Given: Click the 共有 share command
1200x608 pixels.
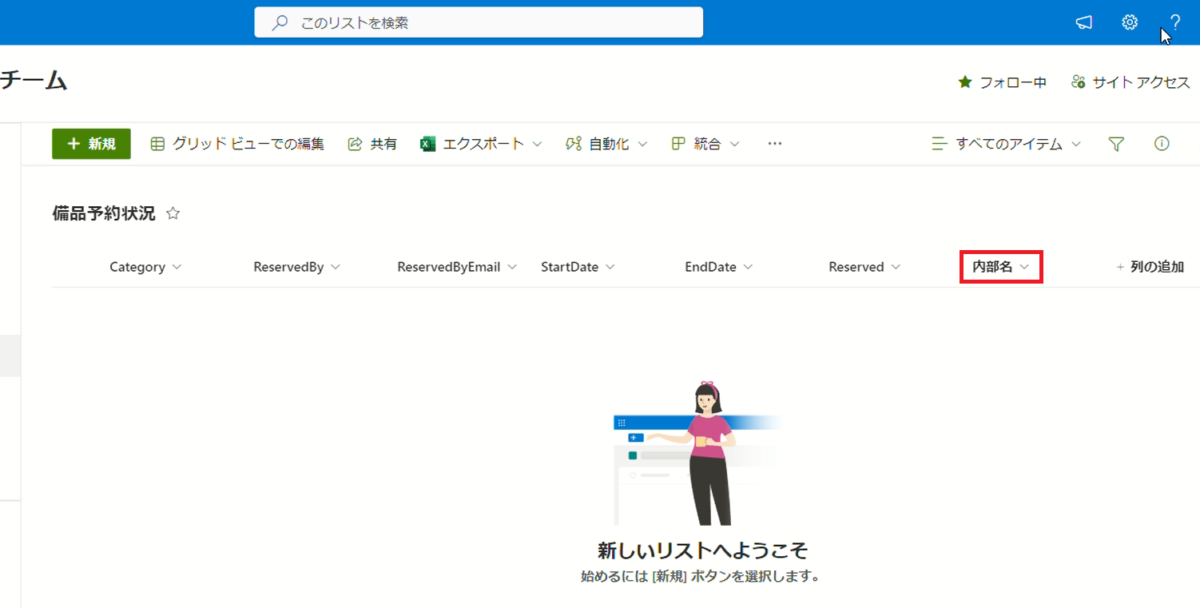Looking at the screenshot, I should coord(372,144).
